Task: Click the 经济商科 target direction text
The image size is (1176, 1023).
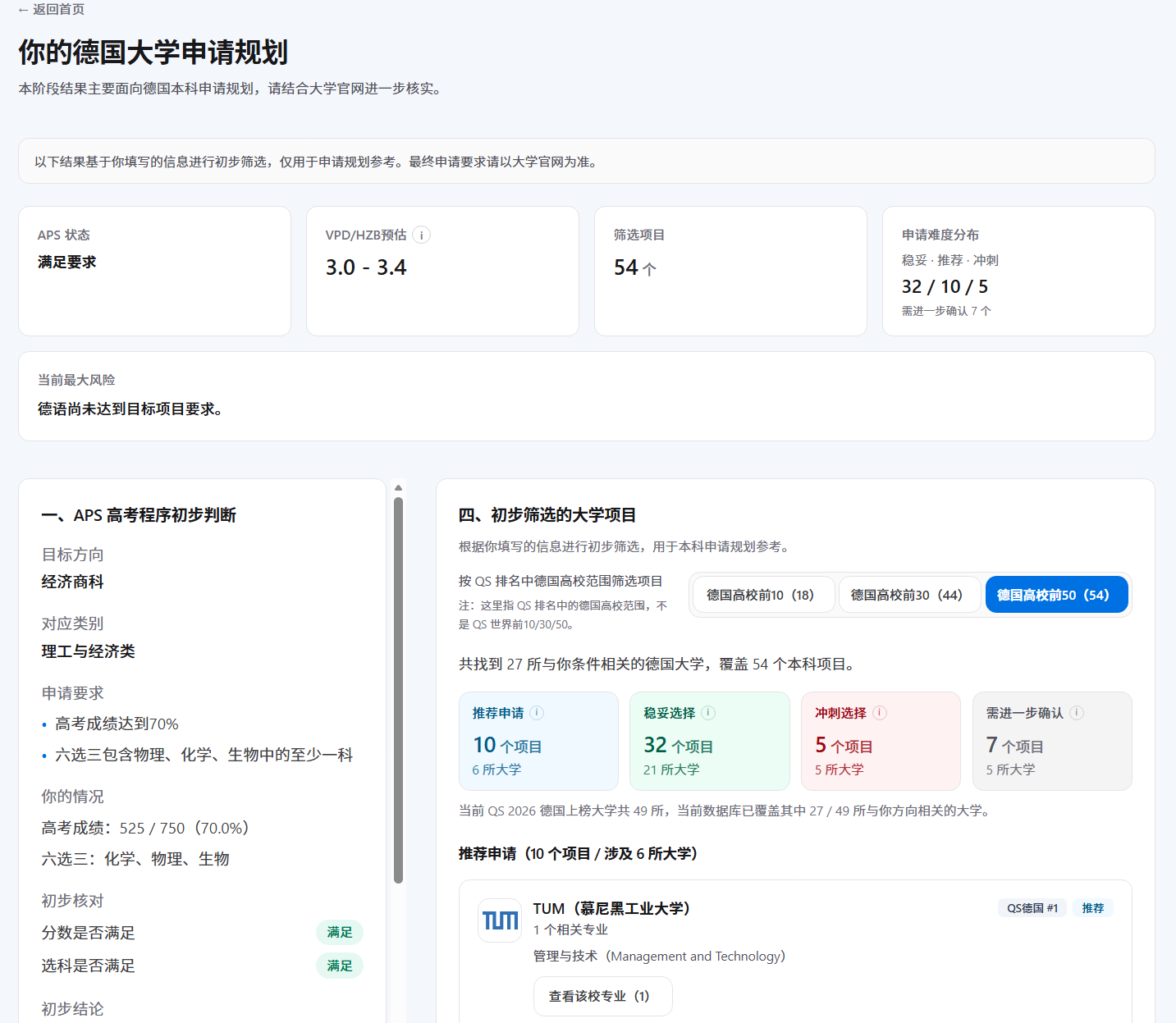Action: click(72, 582)
